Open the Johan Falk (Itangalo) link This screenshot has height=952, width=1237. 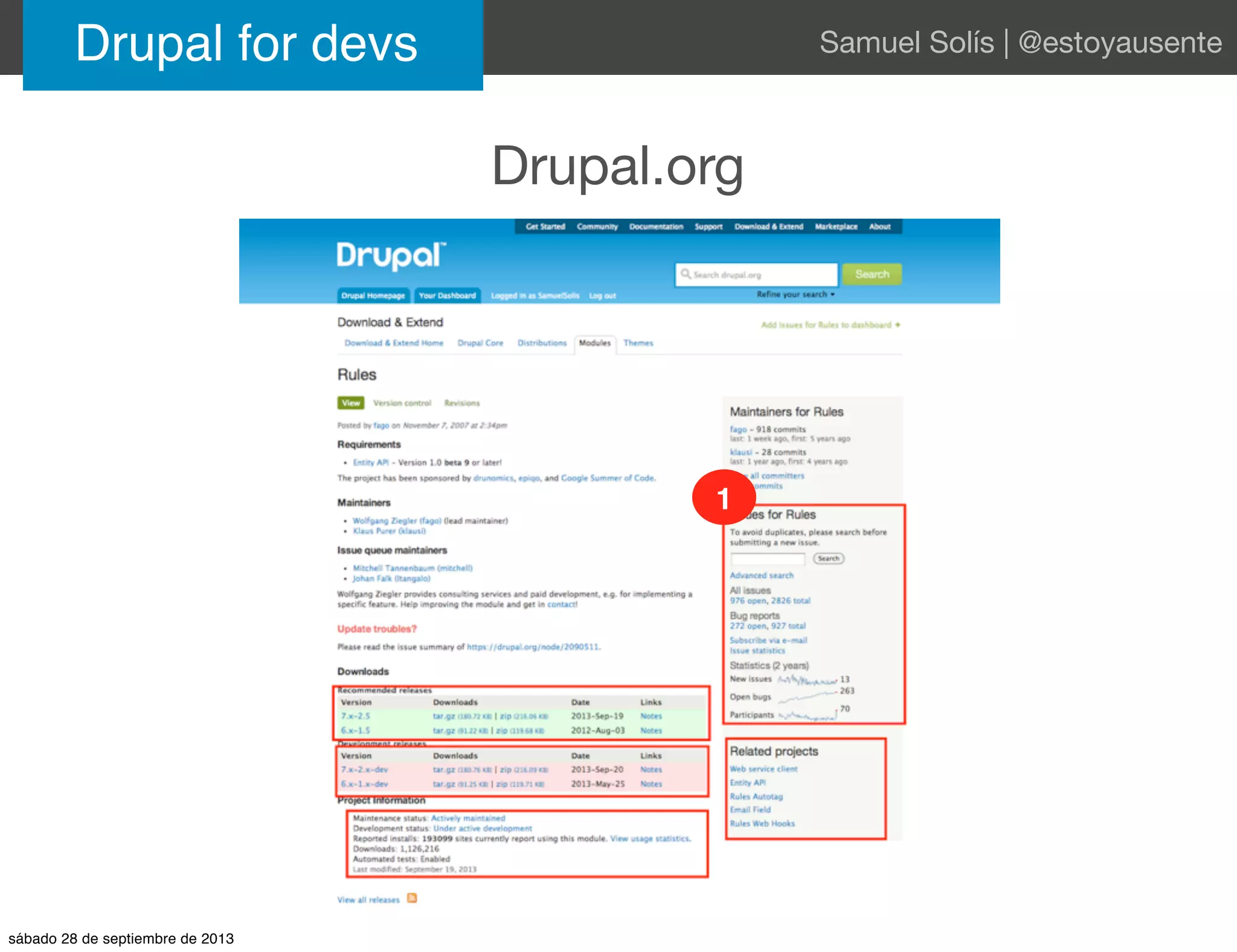(x=391, y=579)
